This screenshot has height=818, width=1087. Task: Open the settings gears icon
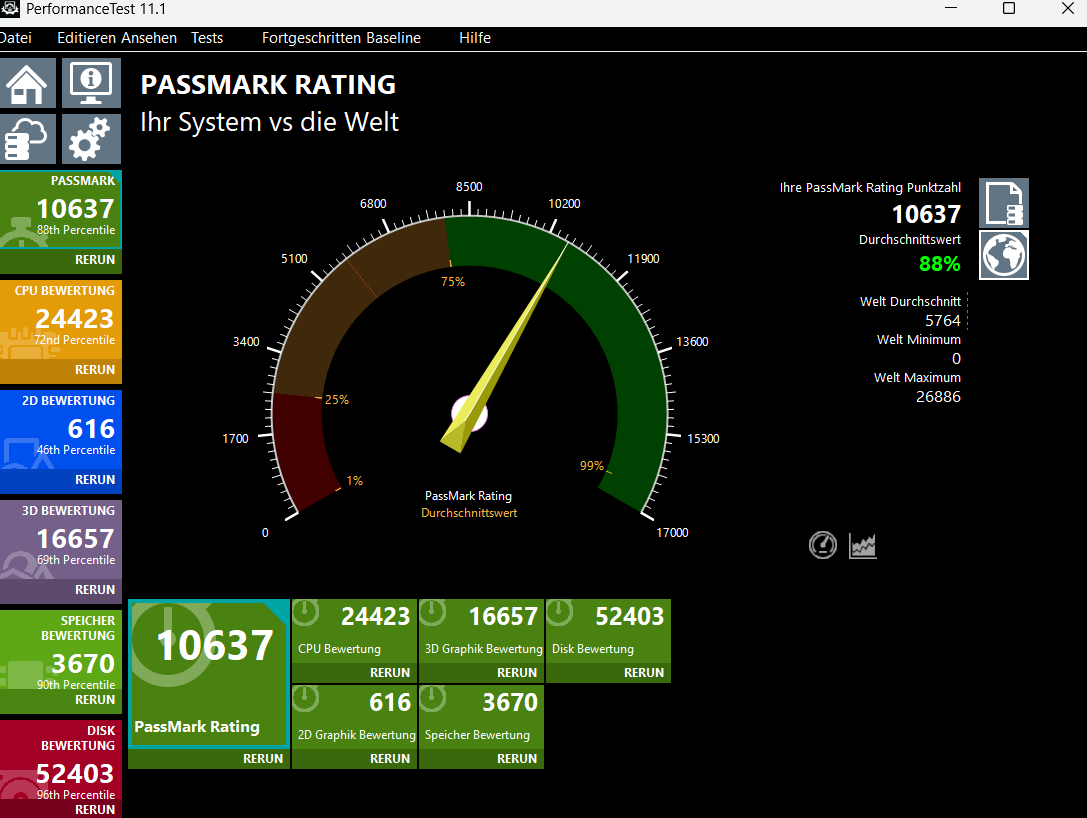point(91,139)
